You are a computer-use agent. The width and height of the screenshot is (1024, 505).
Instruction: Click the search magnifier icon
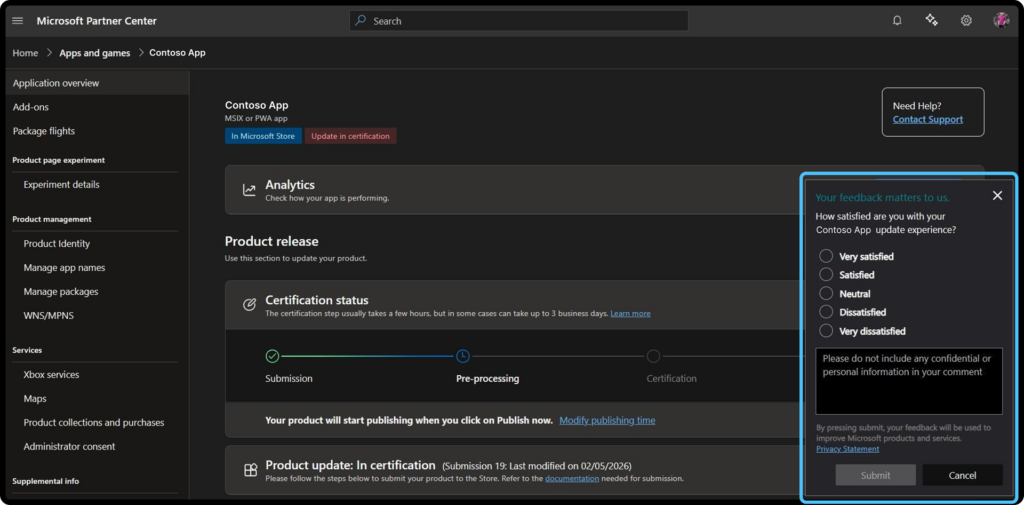coord(360,21)
